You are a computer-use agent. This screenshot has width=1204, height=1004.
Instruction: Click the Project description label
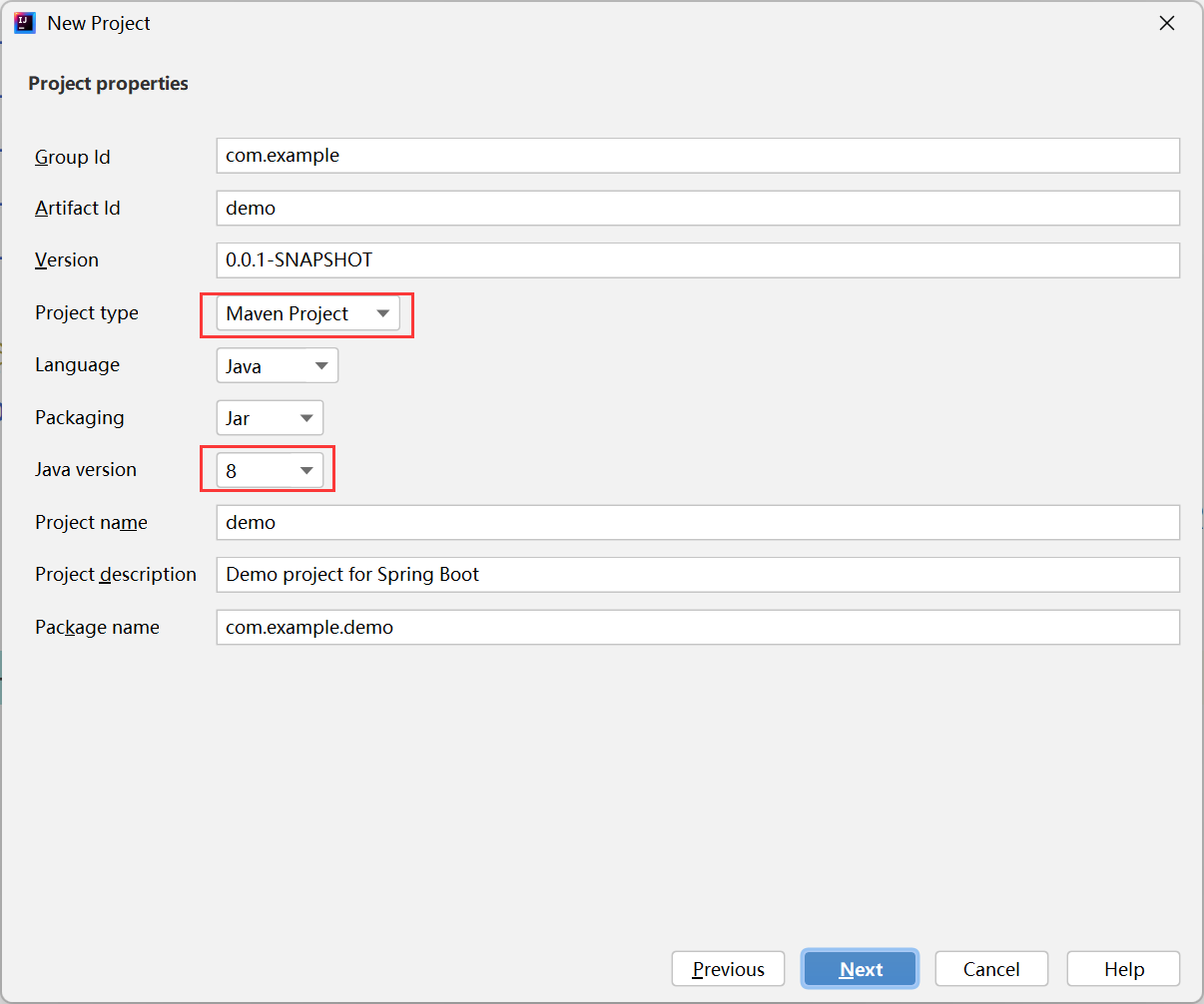click(x=116, y=574)
